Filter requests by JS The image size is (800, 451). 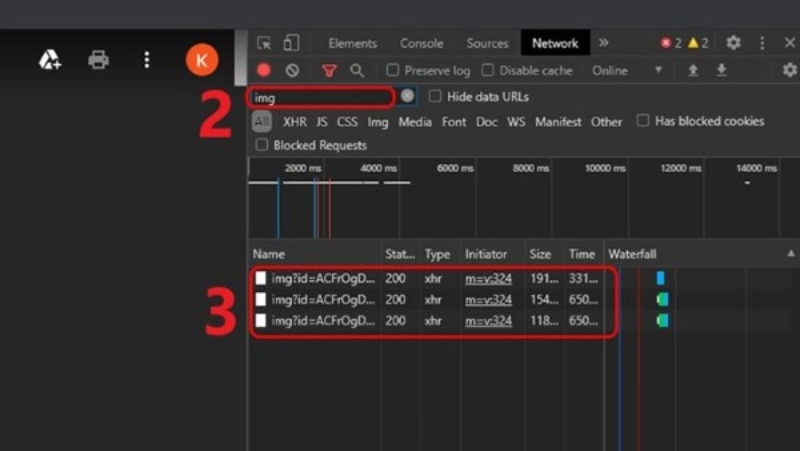coord(321,122)
